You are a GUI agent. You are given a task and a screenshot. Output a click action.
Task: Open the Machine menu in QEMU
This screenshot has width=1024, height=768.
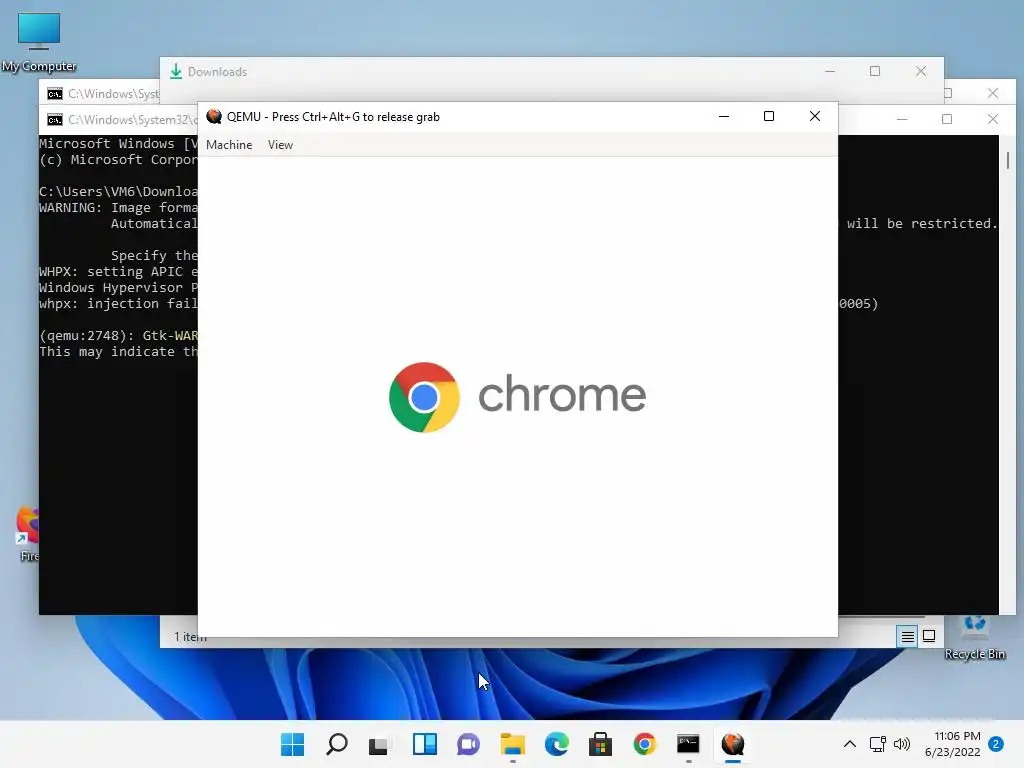[x=229, y=145]
